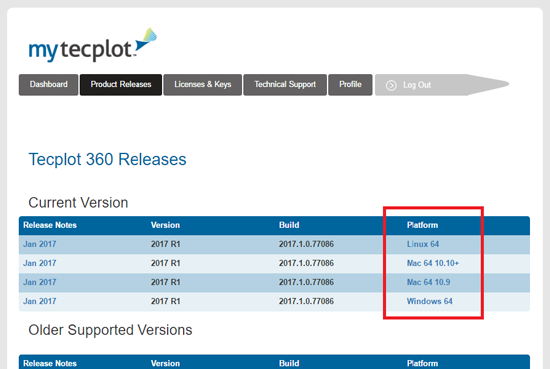This screenshot has height=369, width=550.
Task: Open Jan 2017 release notes for Linux row
Action: [40, 244]
